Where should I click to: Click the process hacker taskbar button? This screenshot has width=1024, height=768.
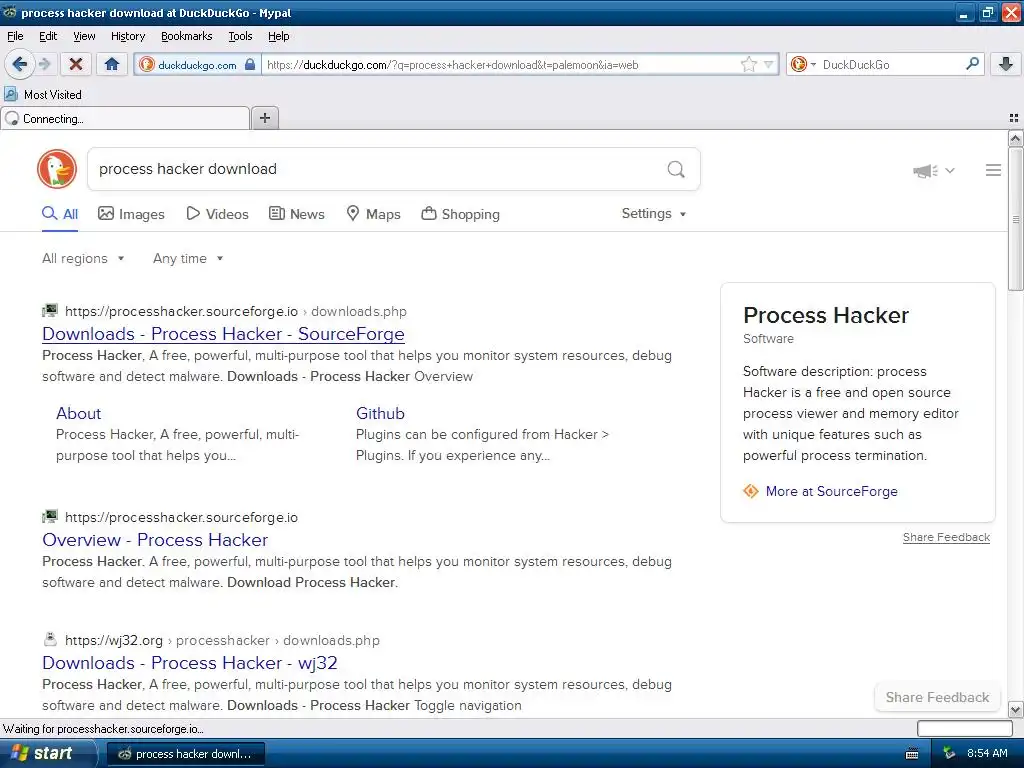click(x=185, y=754)
